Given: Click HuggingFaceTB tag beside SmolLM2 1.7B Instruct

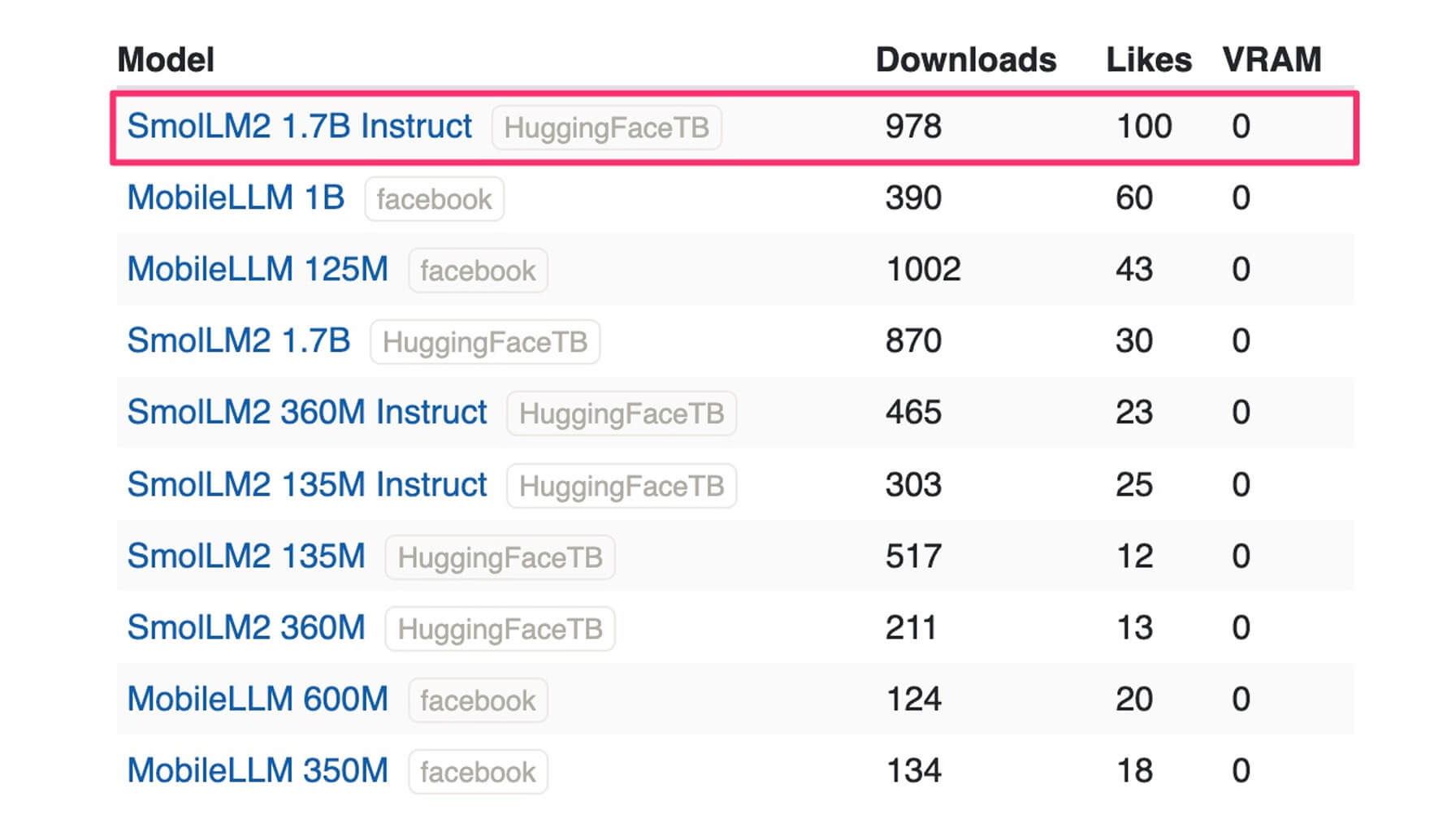Looking at the screenshot, I should coord(606,128).
